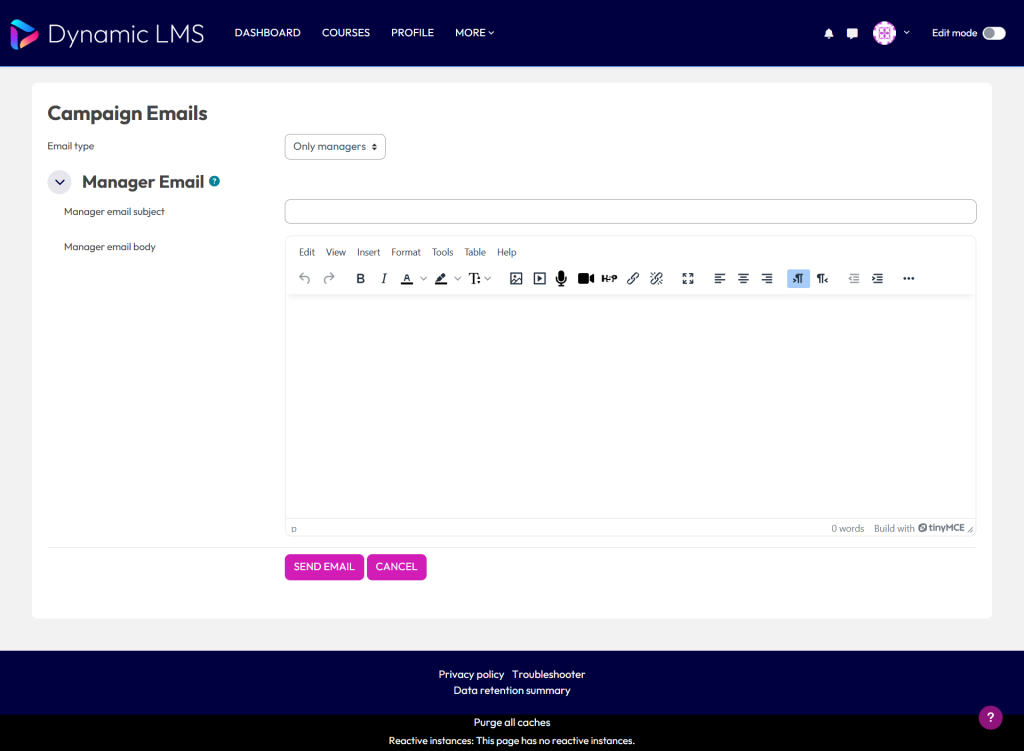1024x751 pixels.
Task: Open the user menu chevron
Action: tap(906, 33)
